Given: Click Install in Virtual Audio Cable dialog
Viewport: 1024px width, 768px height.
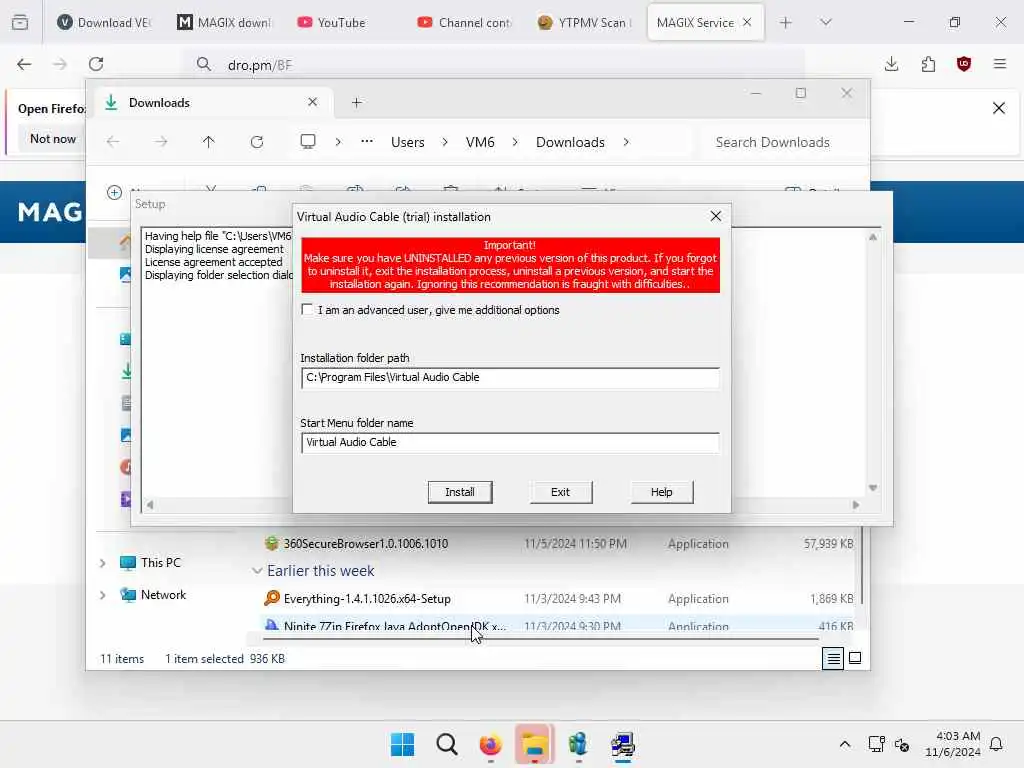Looking at the screenshot, I should point(460,492).
